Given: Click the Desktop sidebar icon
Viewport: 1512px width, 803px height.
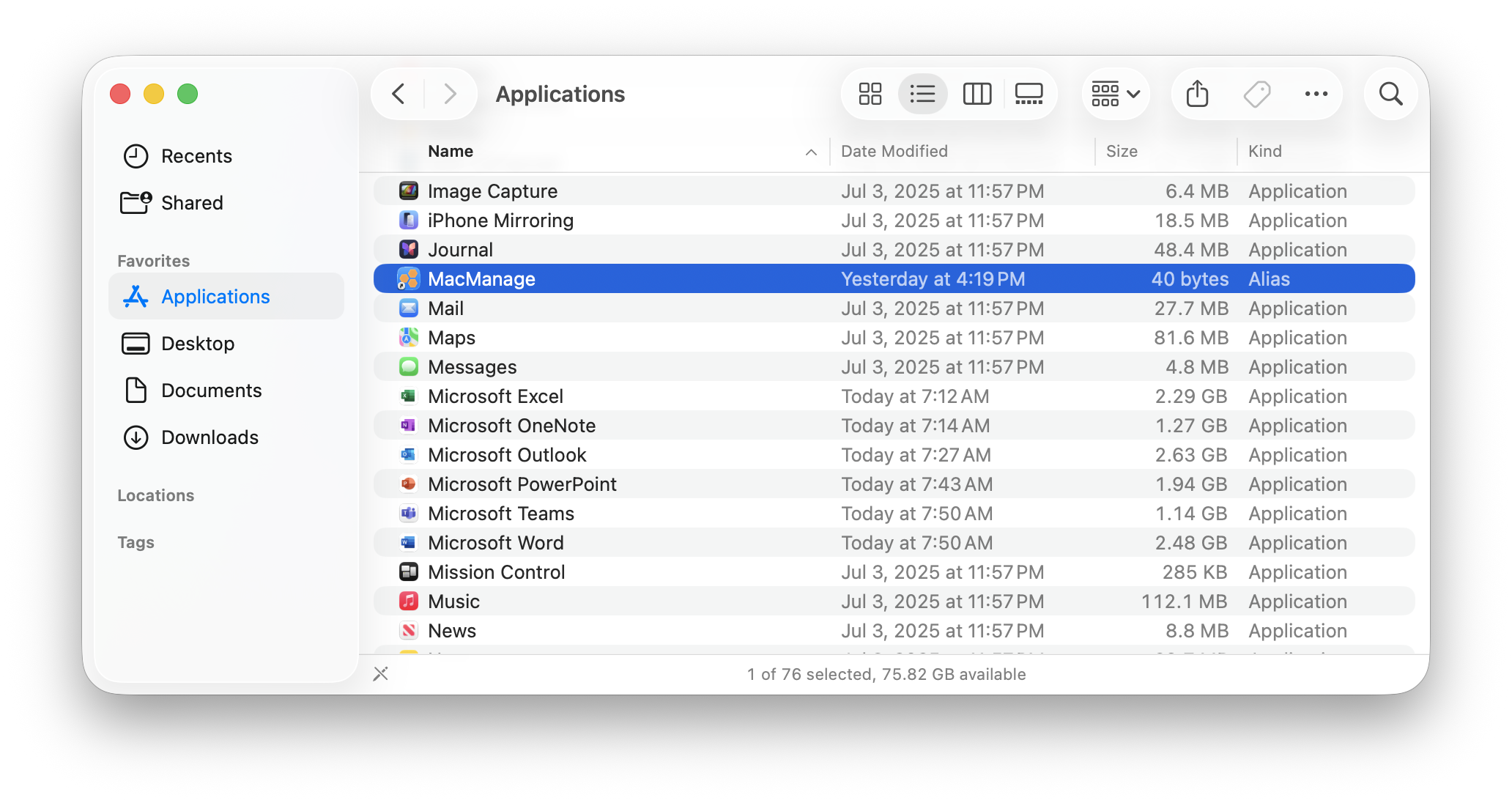Looking at the screenshot, I should coord(136,344).
